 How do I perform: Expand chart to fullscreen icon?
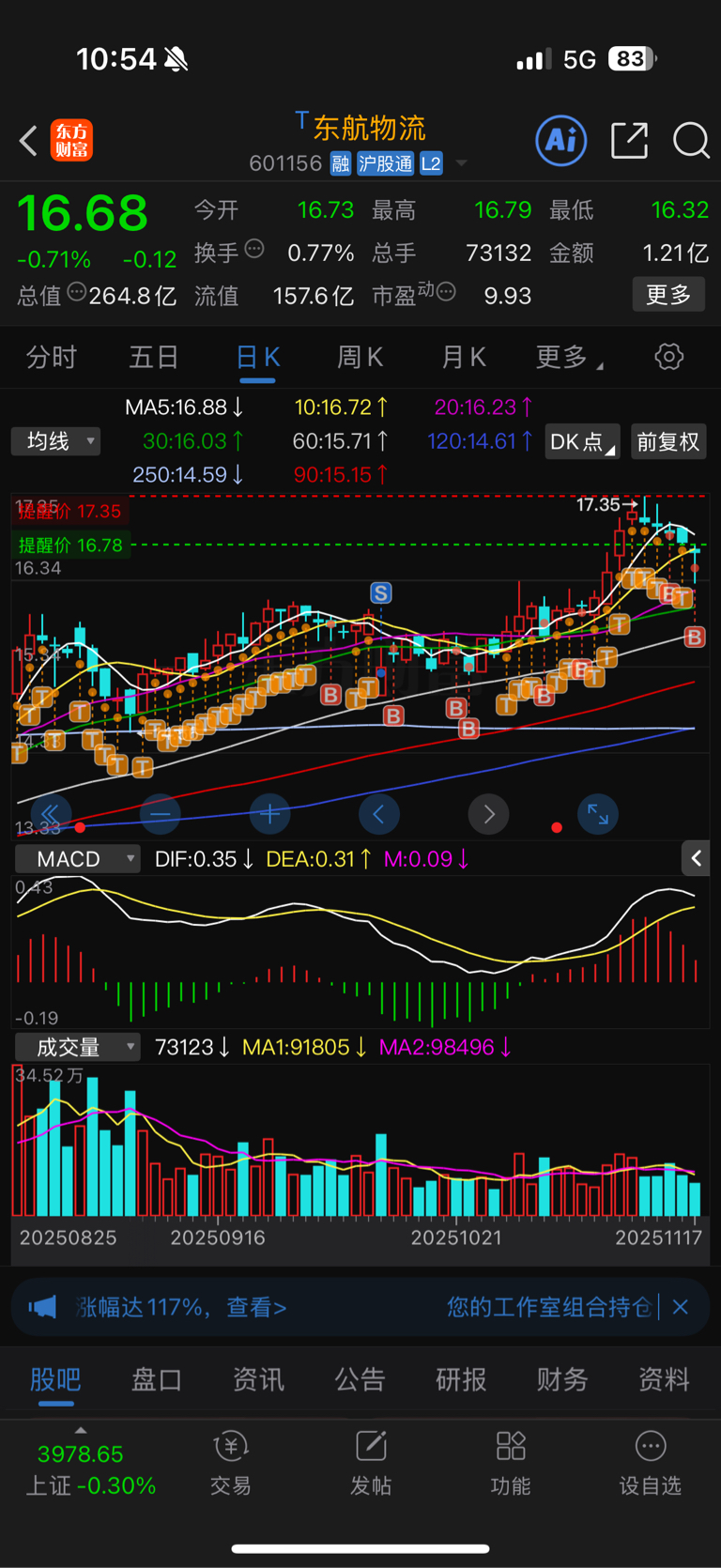598,814
